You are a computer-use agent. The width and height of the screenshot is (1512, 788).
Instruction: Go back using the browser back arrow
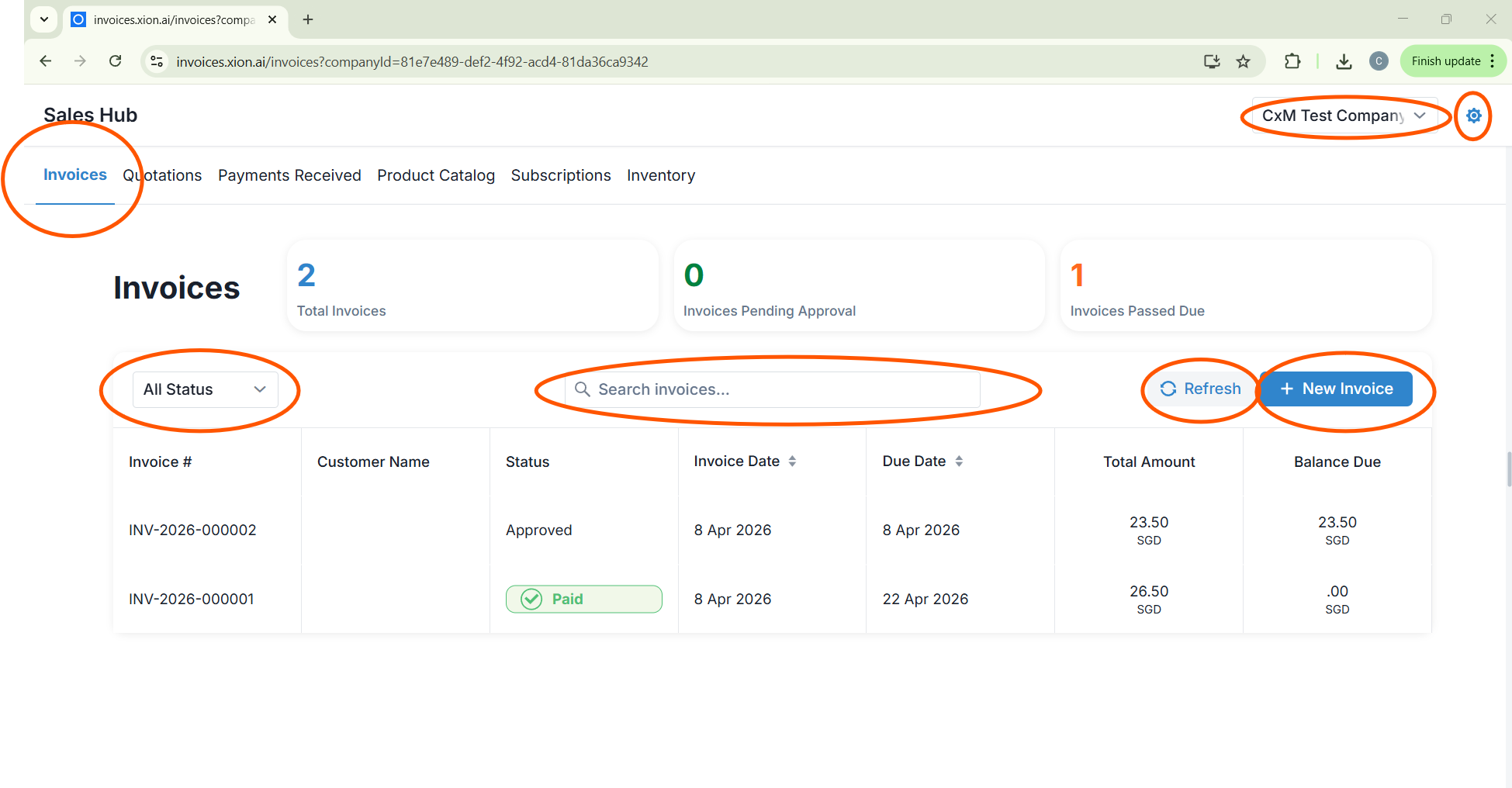[x=46, y=61]
